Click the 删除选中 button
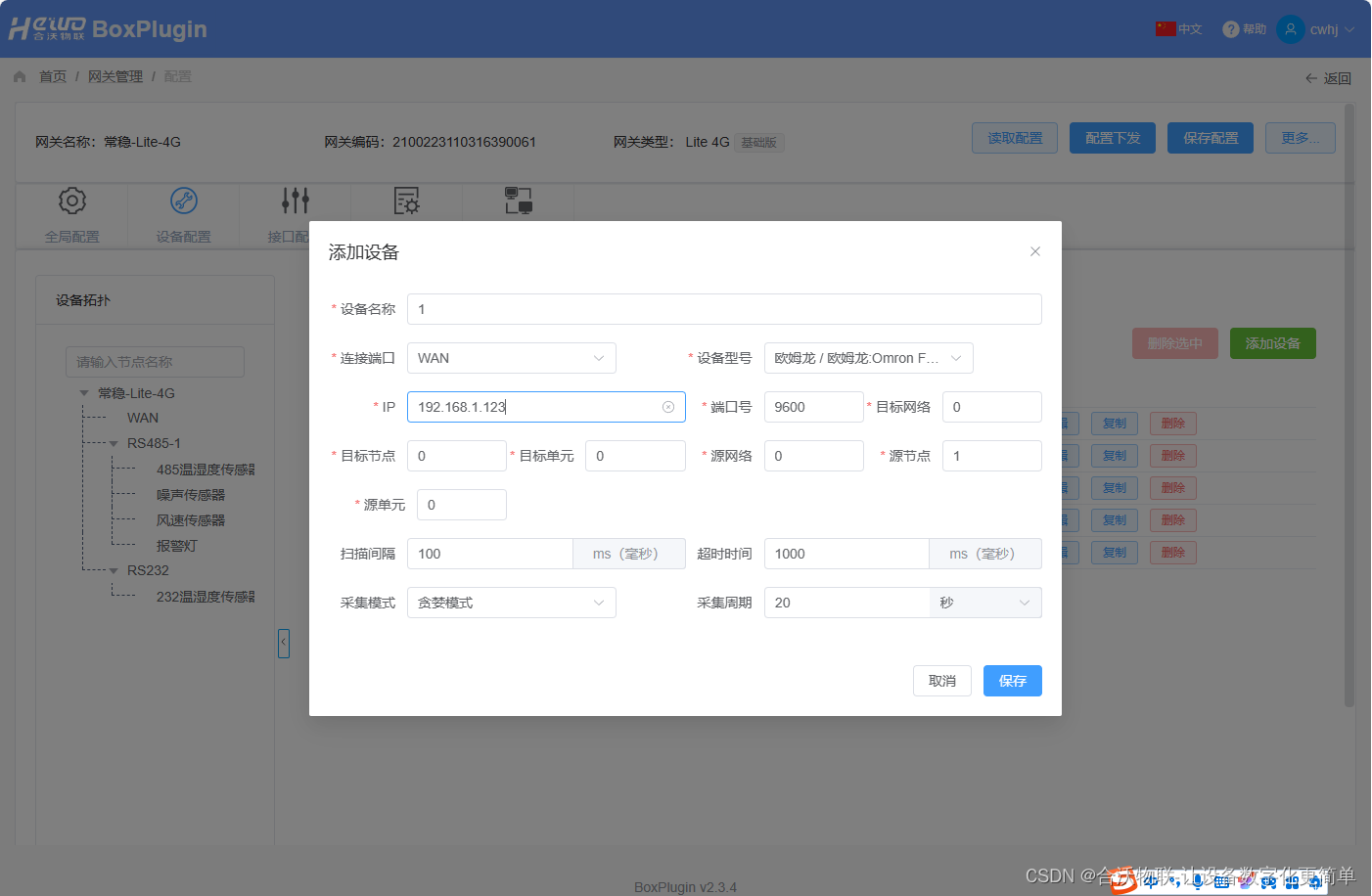This screenshot has height=896, width=1372. 1175,343
